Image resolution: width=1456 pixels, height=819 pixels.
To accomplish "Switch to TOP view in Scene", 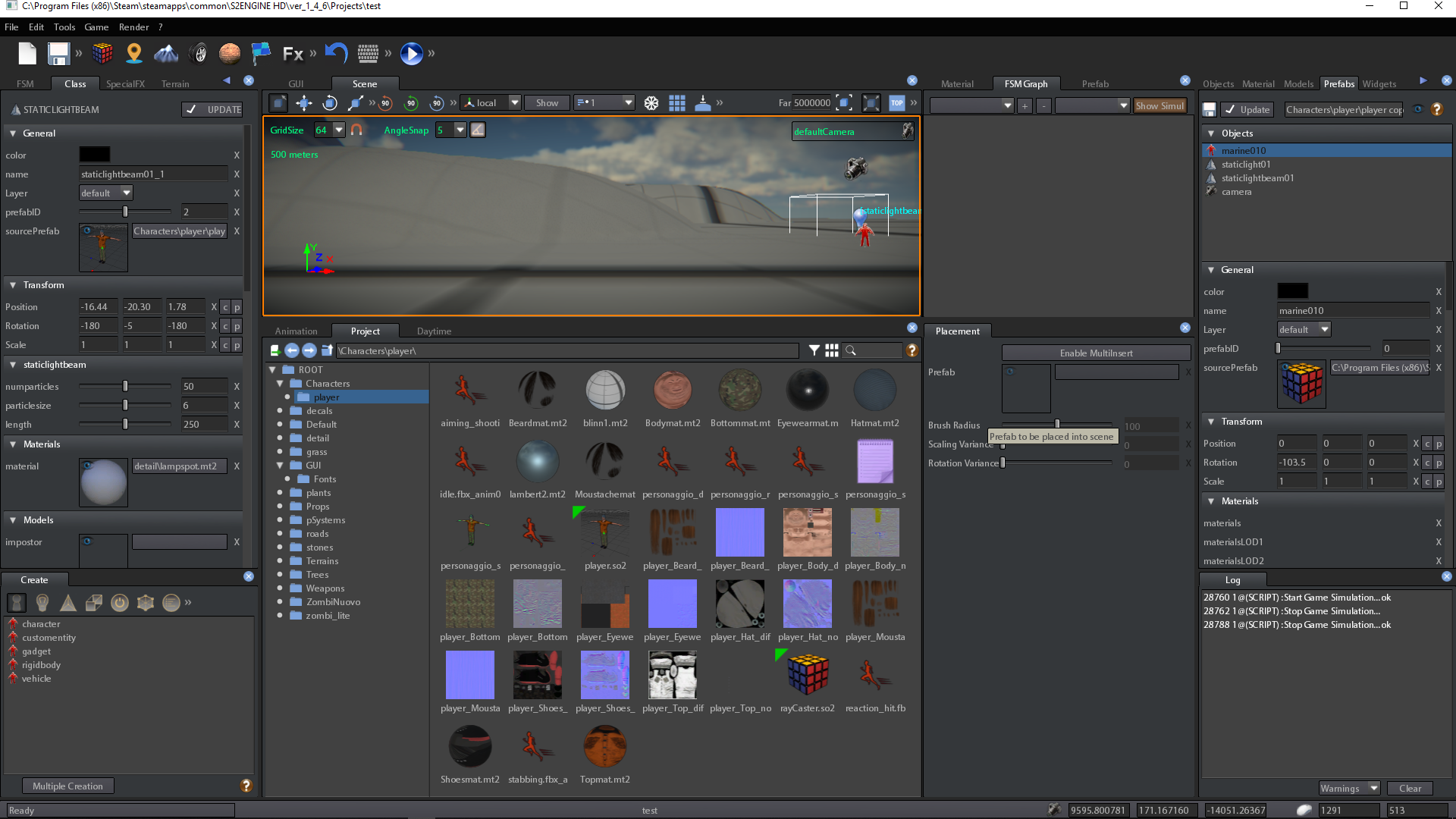I will tap(897, 103).
